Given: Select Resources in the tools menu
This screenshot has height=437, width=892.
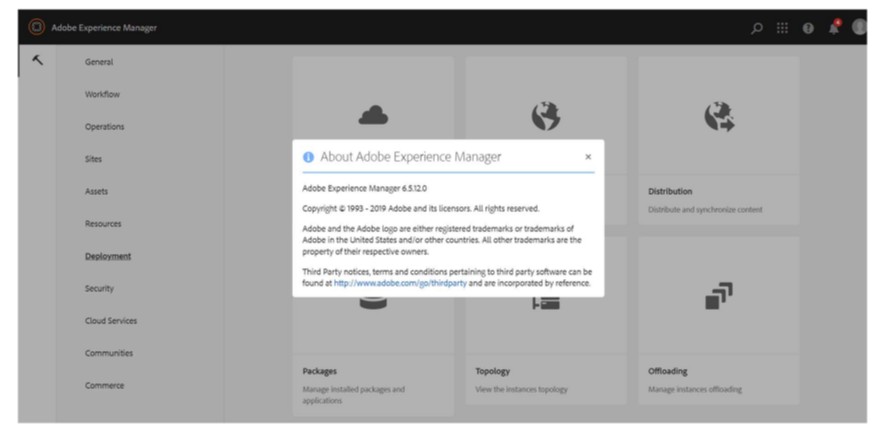Looking at the screenshot, I should [x=103, y=224].
